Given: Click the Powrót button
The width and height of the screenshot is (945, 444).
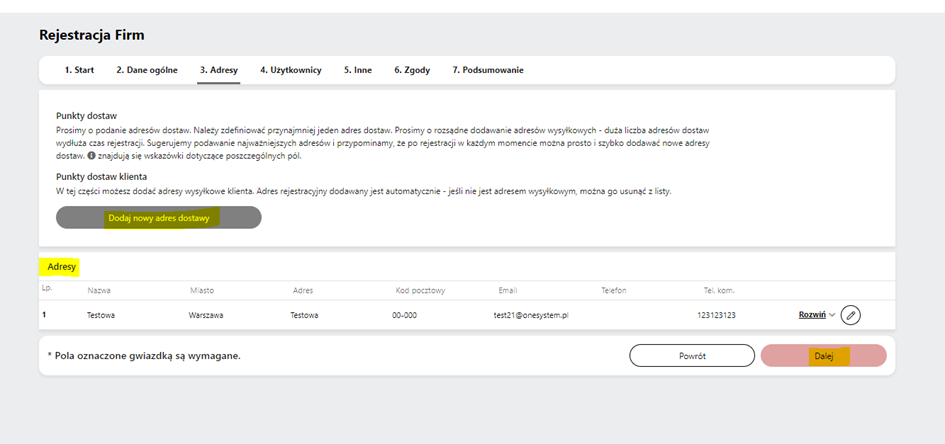Looking at the screenshot, I should coord(691,356).
